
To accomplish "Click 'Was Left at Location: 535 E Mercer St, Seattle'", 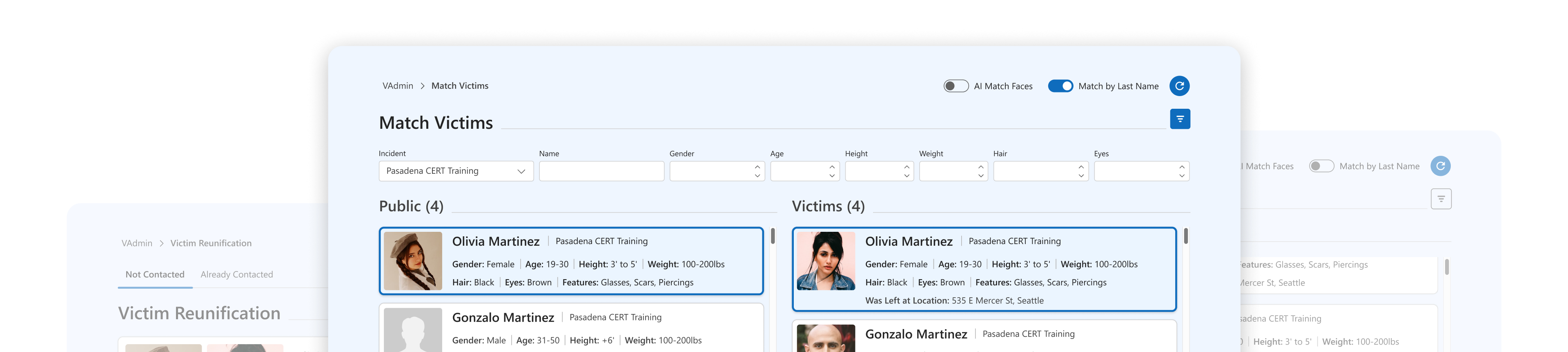I will (954, 301).
